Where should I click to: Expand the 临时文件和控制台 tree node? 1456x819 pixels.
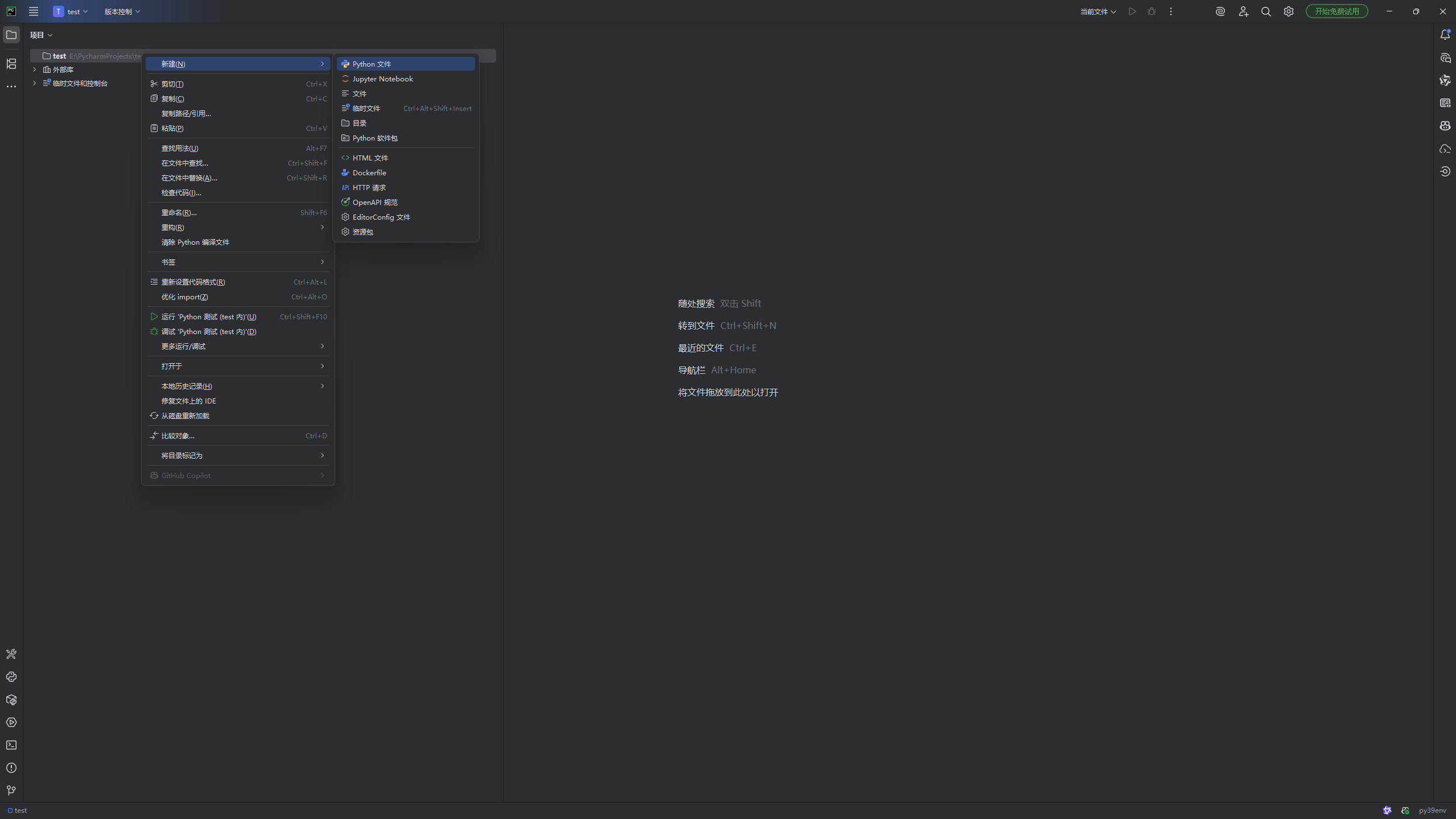point(35,83)
